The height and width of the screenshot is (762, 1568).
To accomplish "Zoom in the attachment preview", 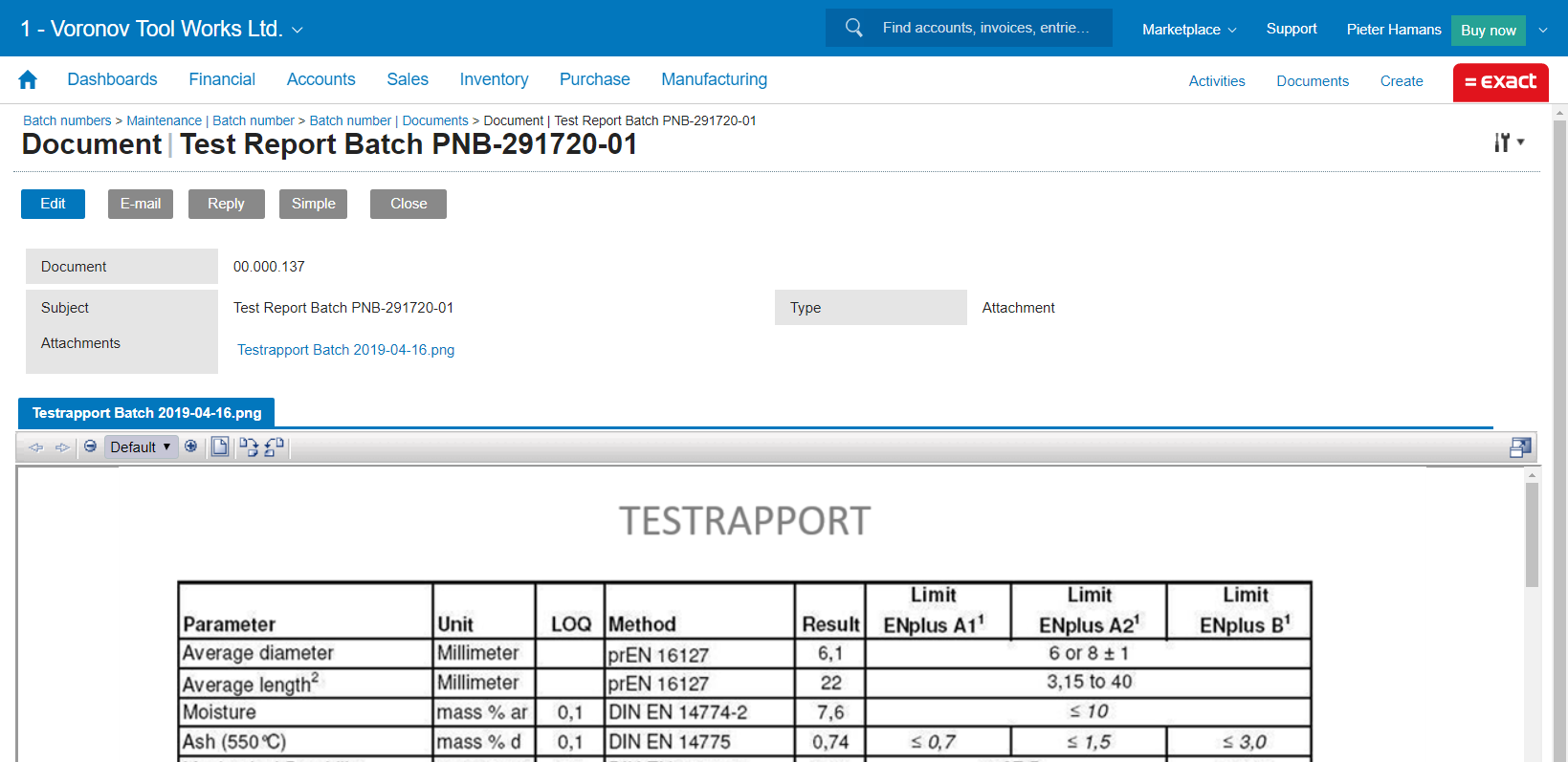I will [x=191, y=446].
